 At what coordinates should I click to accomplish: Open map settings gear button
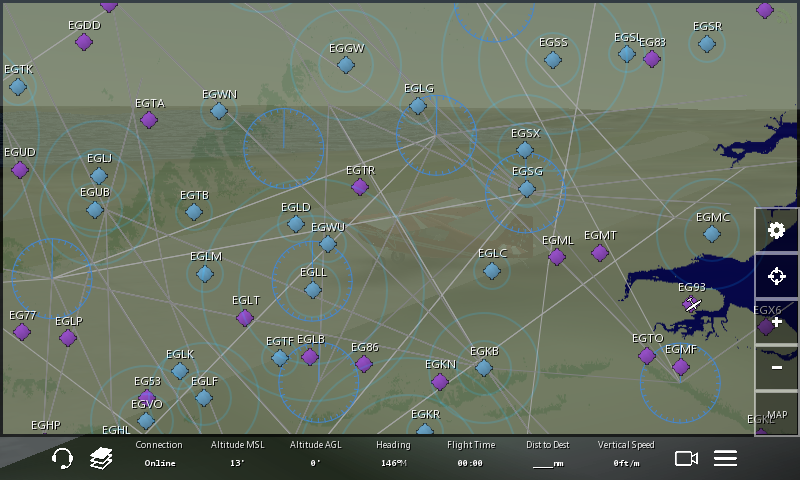777,230
